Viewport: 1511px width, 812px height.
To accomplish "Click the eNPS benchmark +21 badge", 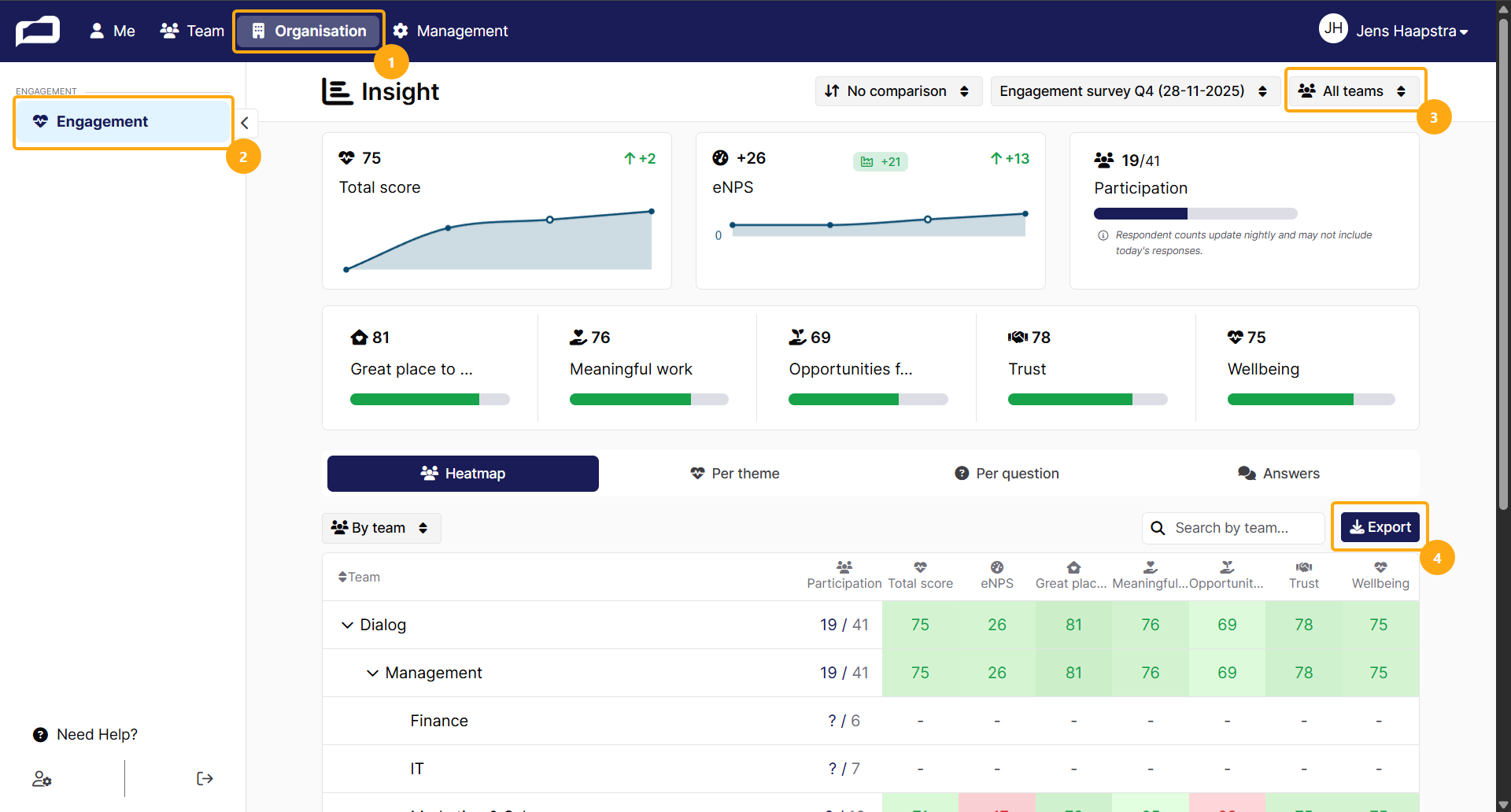I will 881,161.
